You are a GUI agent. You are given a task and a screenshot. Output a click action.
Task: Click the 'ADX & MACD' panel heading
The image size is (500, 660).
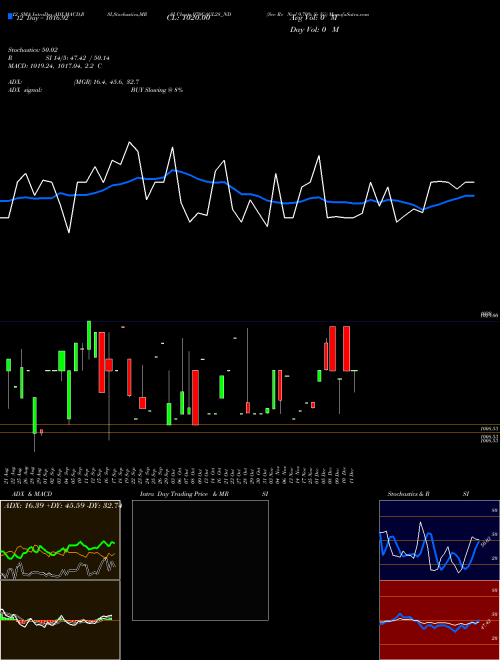[x=32, y=494]
